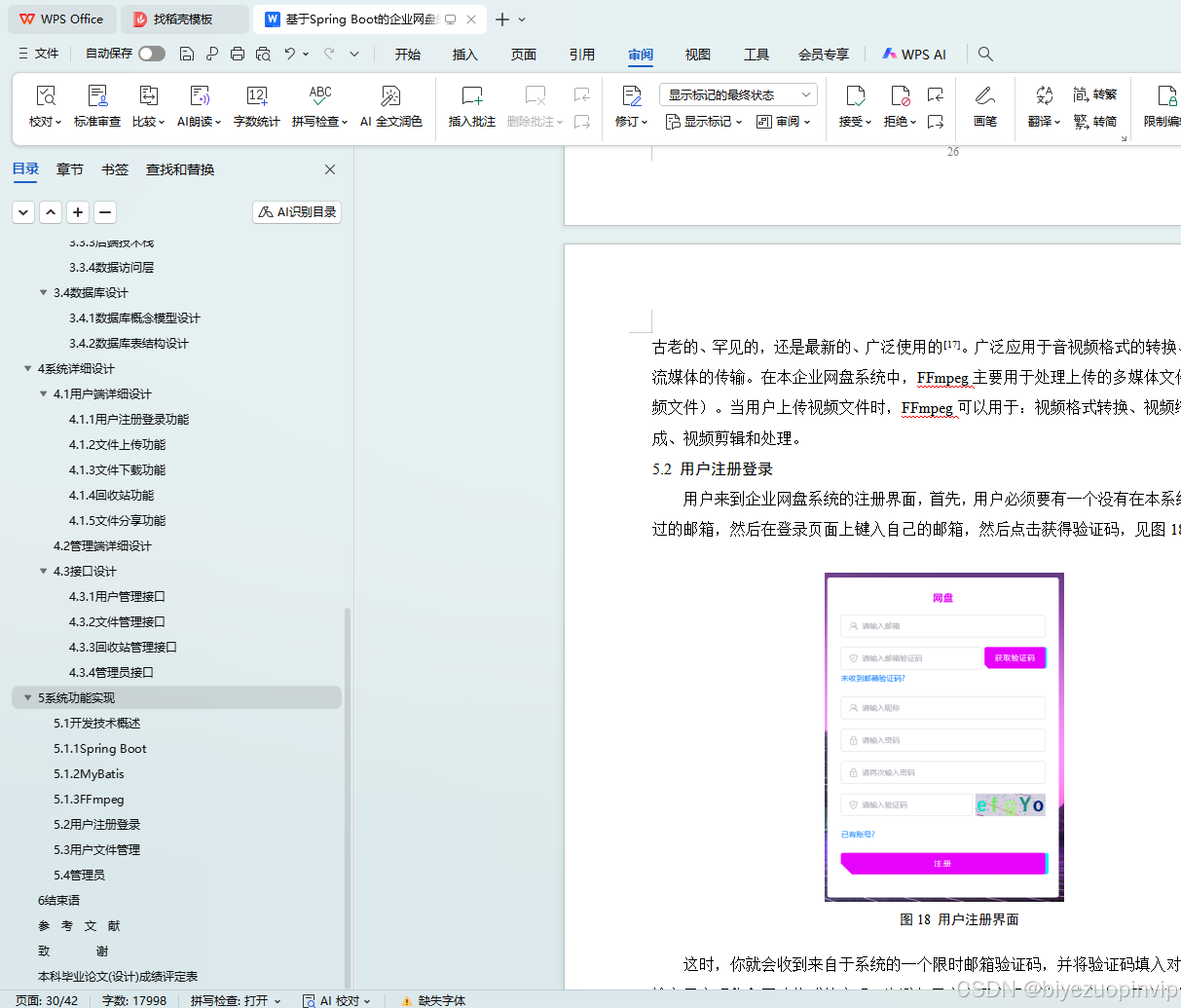Open the new tab dropdown chevron next to plus
The width and height of the screenshot is (1181, 1008).
522,19
